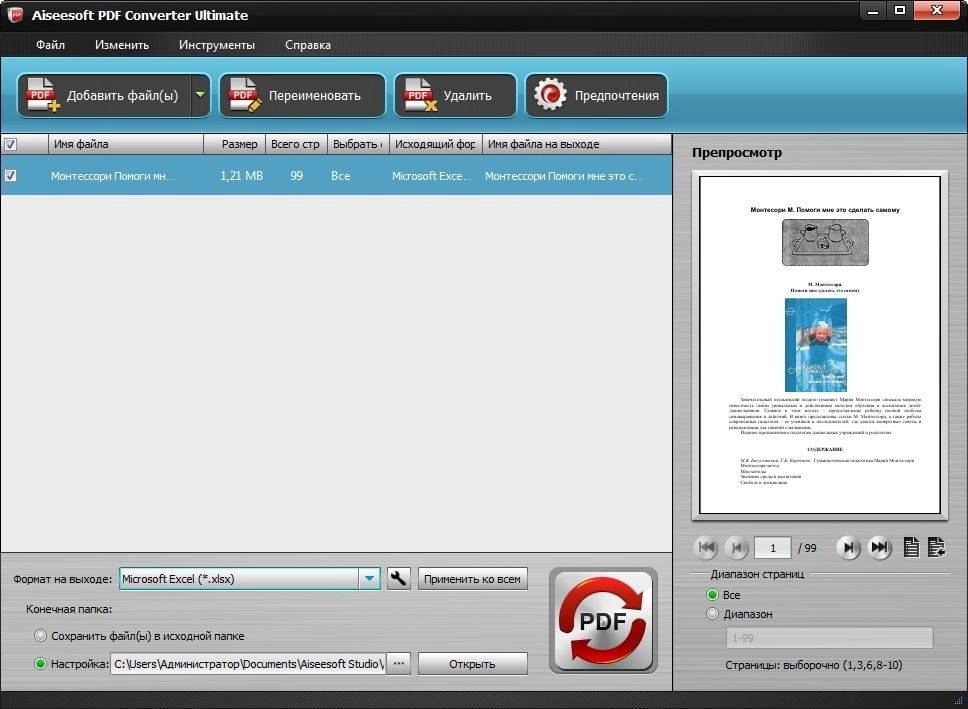Go to first page in preview
This screenshot has height=709, width=968.
point(707,547)
